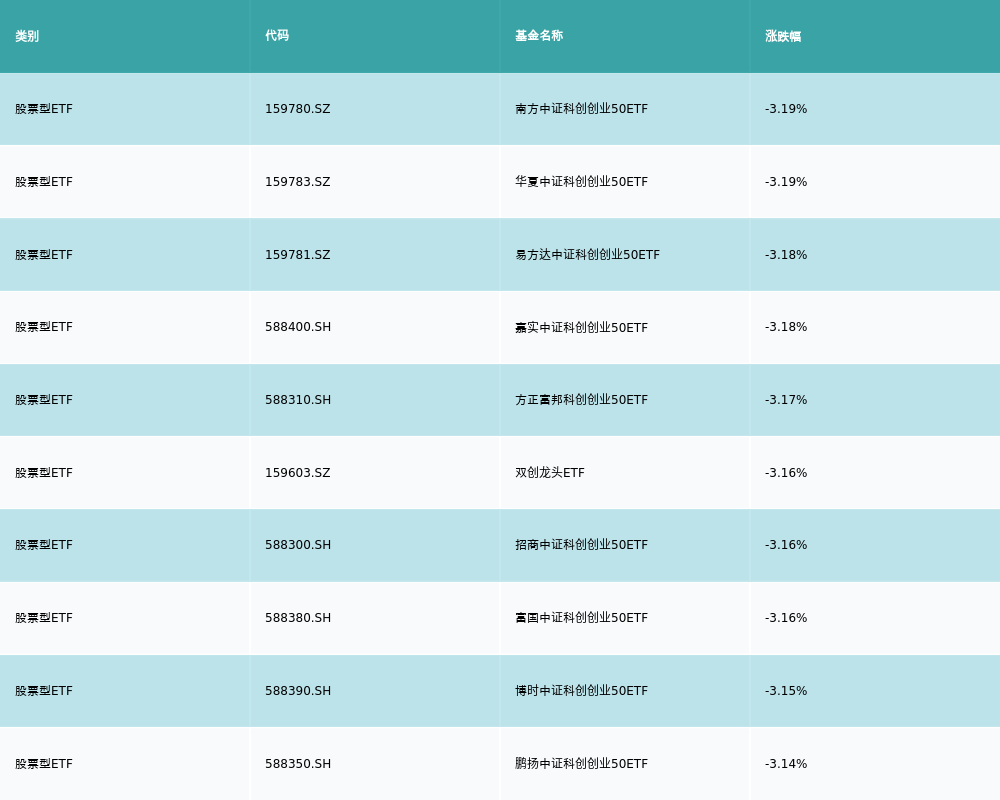Click -3.16% in the 588300.SH row
The width and height of the screenshot is (1000, 800).
tap(786, 545)
